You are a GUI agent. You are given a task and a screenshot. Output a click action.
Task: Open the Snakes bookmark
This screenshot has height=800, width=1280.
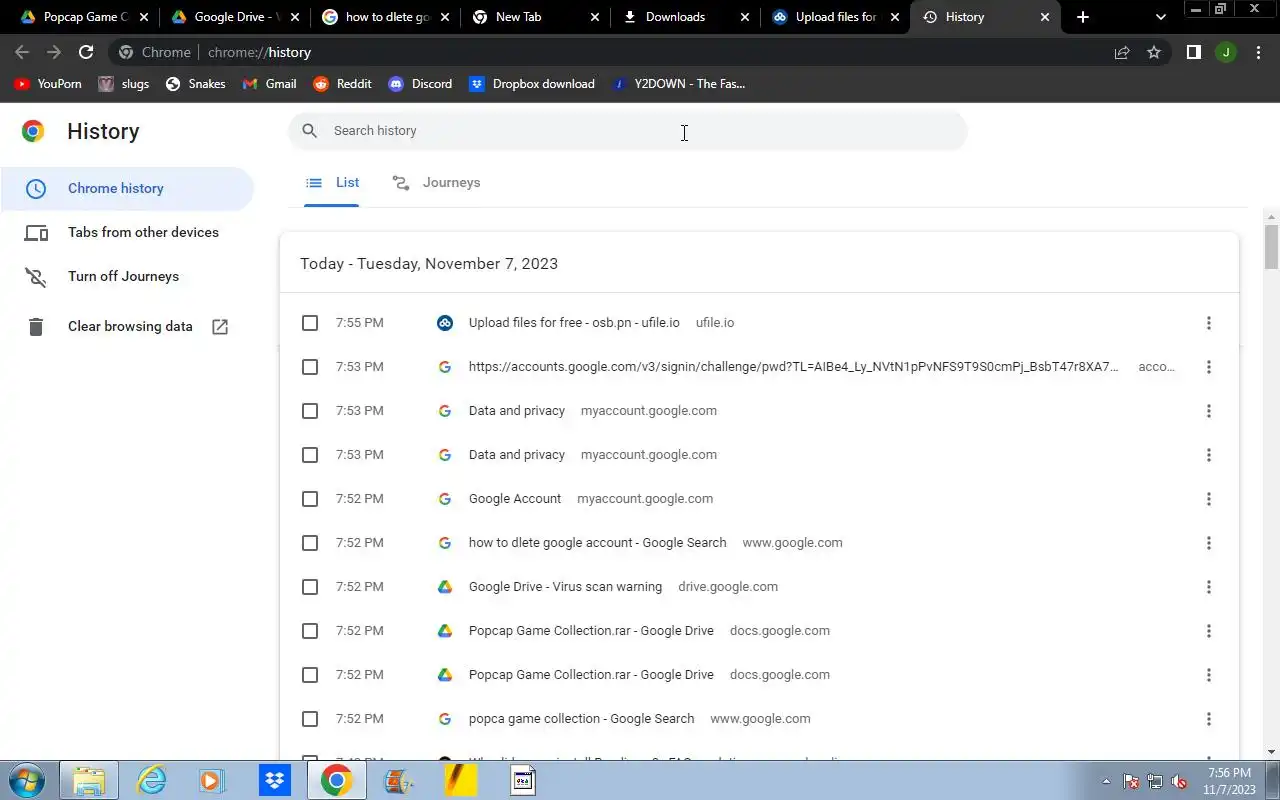coord(195,84)
